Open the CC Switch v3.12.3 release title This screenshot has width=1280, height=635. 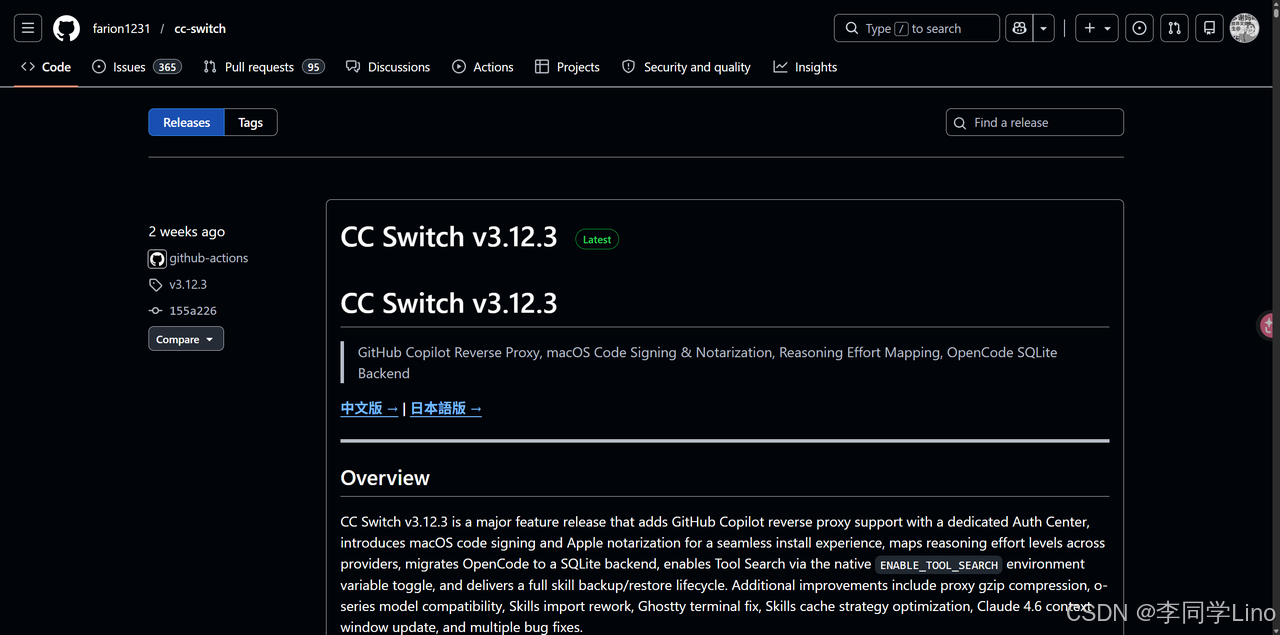[449, 237]
